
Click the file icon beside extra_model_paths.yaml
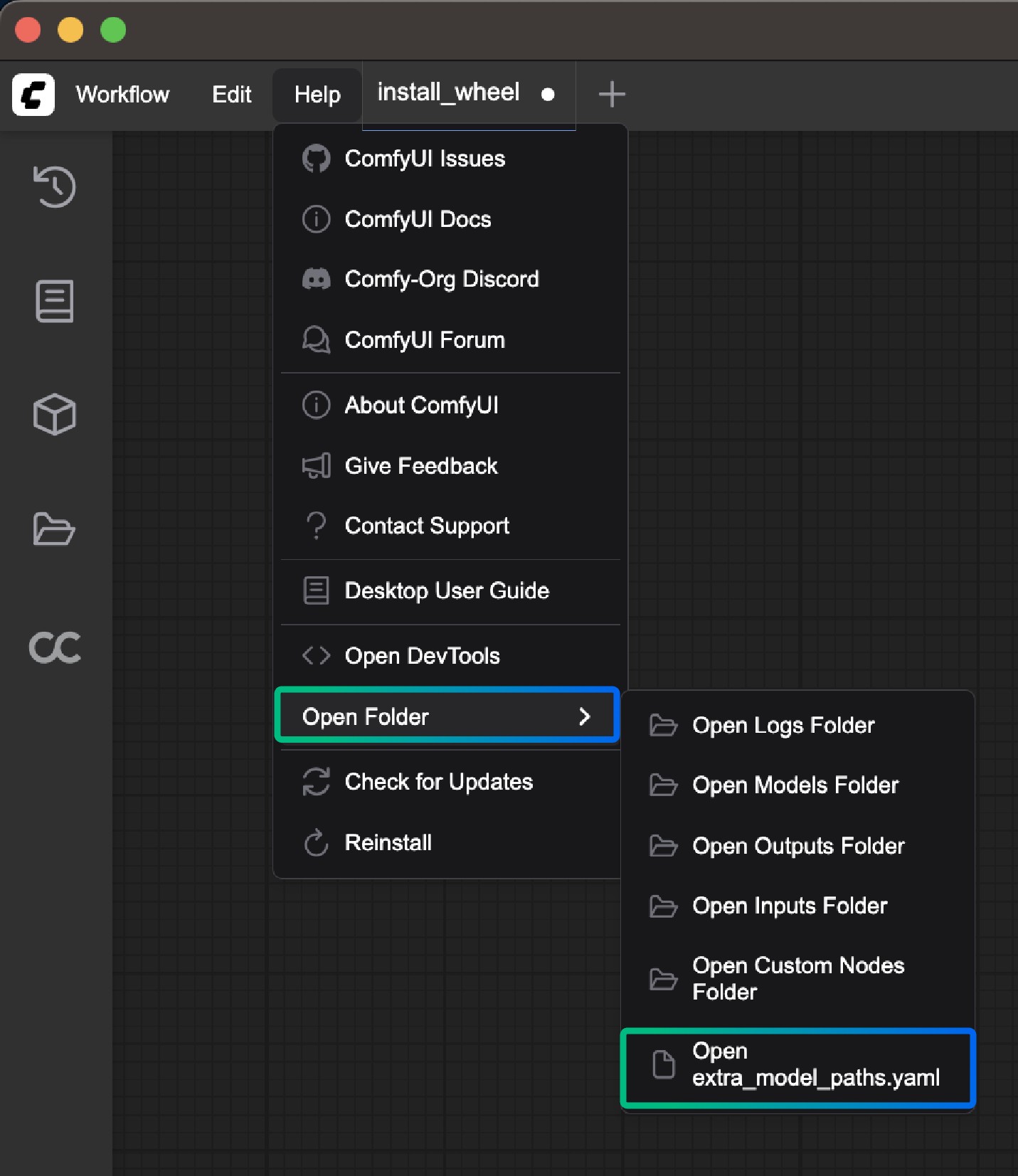663,1065
